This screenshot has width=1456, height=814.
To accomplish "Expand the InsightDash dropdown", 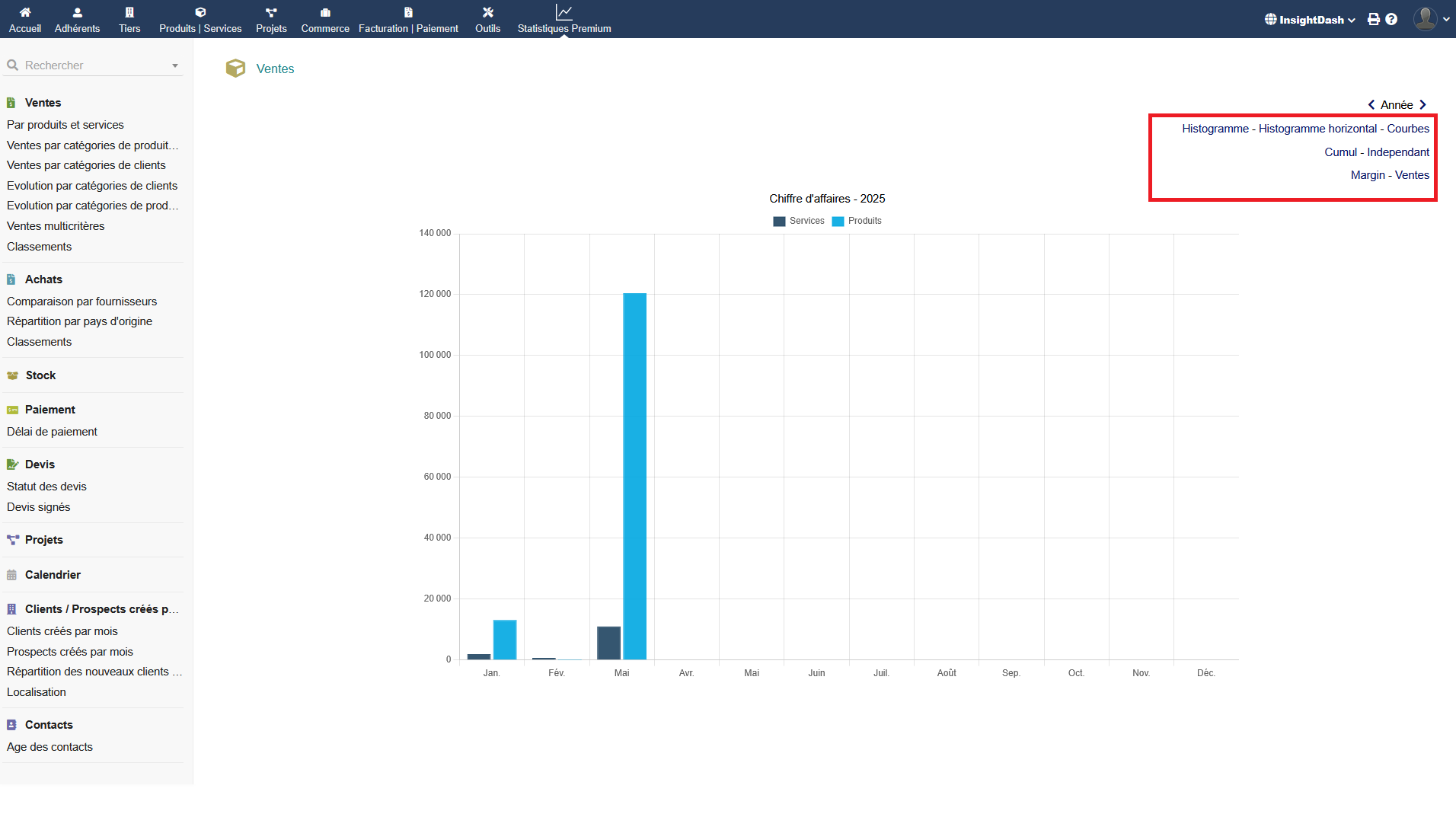I will click(x=1310, y=20).
